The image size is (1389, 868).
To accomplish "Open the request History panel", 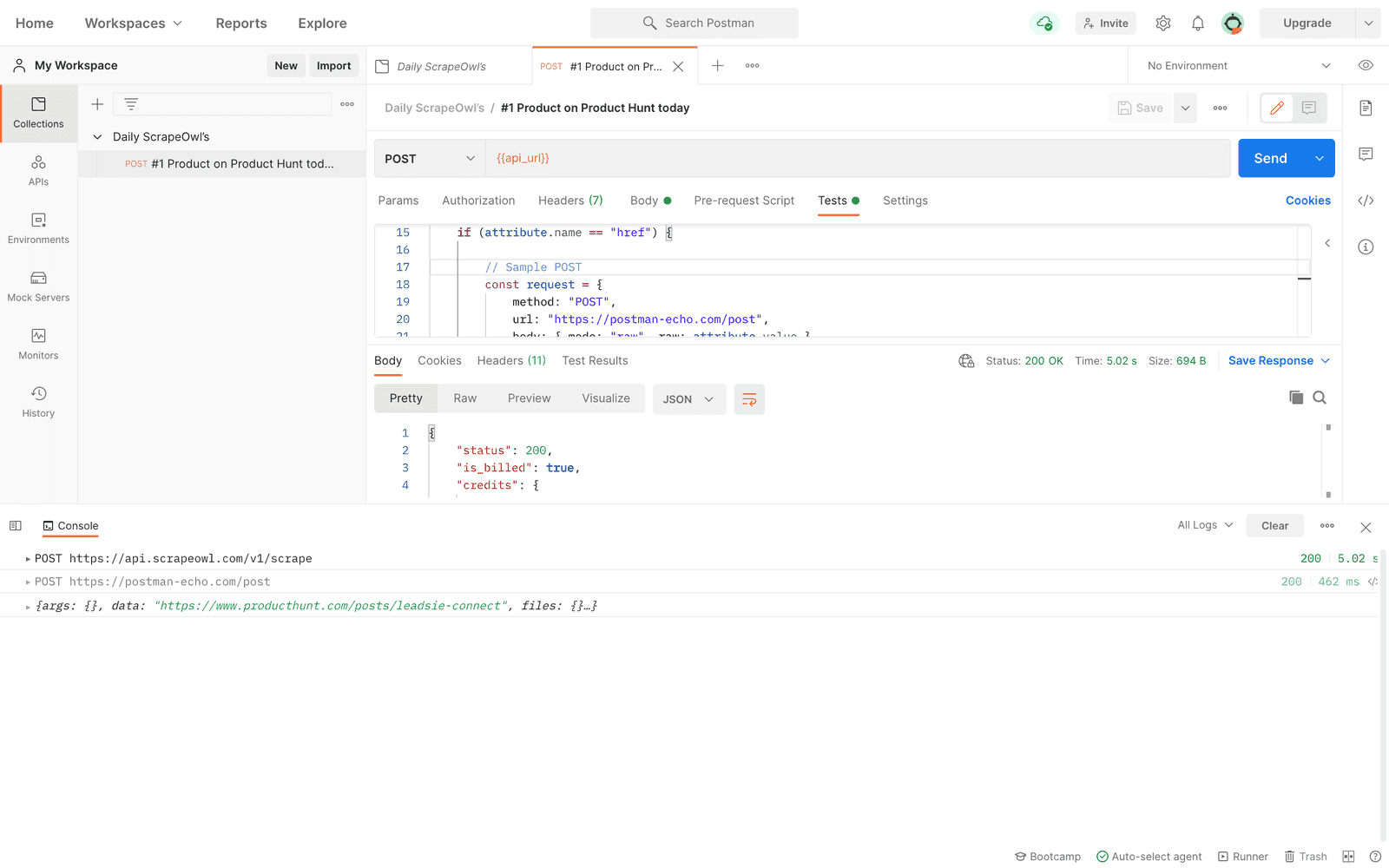I will point(38,401).
